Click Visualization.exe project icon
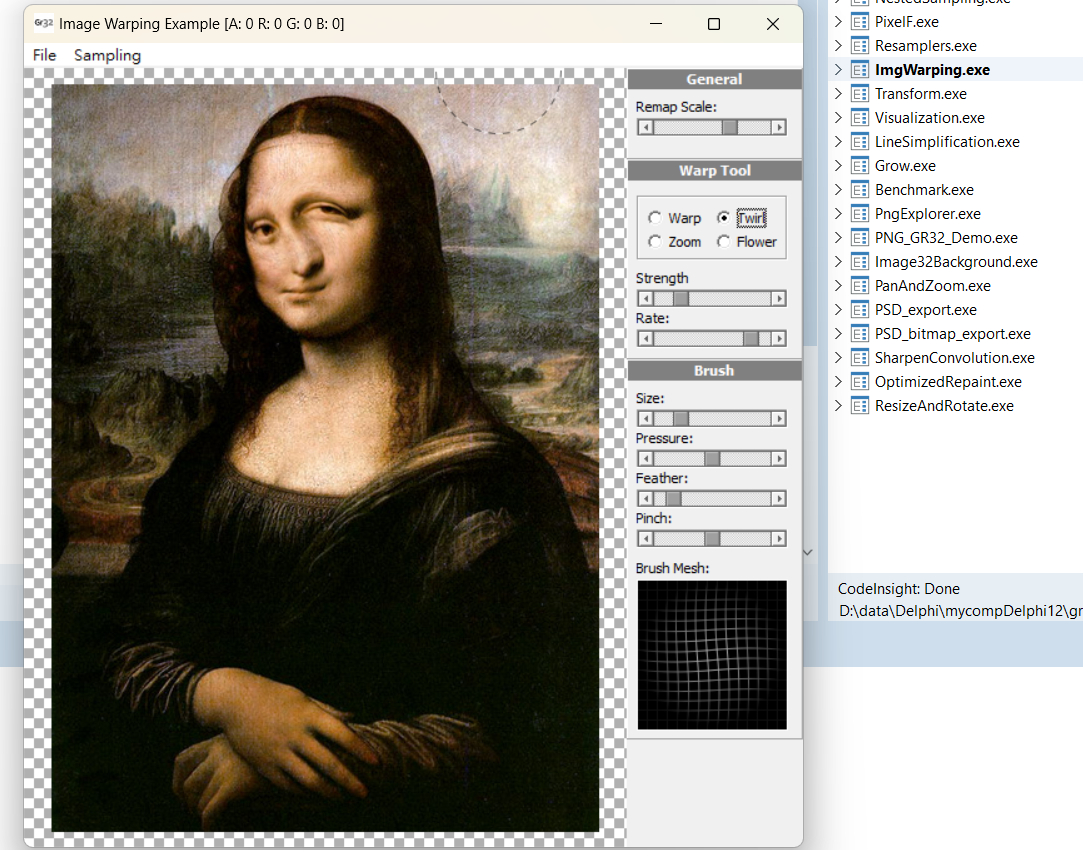1083x850 pixels. [x=860, y=118]
